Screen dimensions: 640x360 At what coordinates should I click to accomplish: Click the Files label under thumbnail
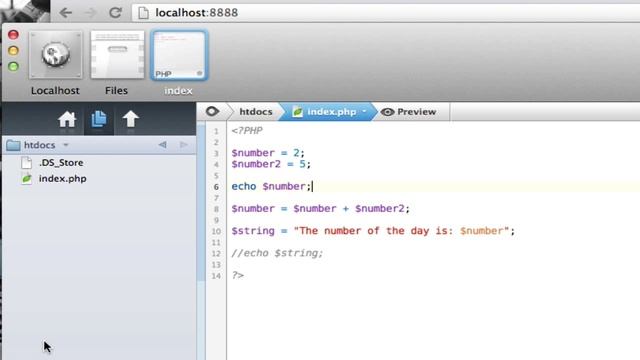click(116, 91)
